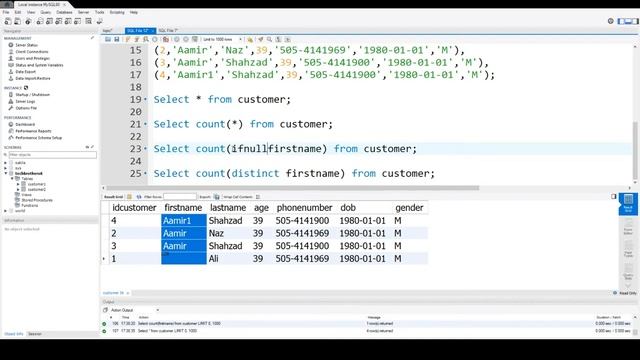
Task: Click the reconnect to DBMS toolbar icon
Action: click(x=100, y=21)
